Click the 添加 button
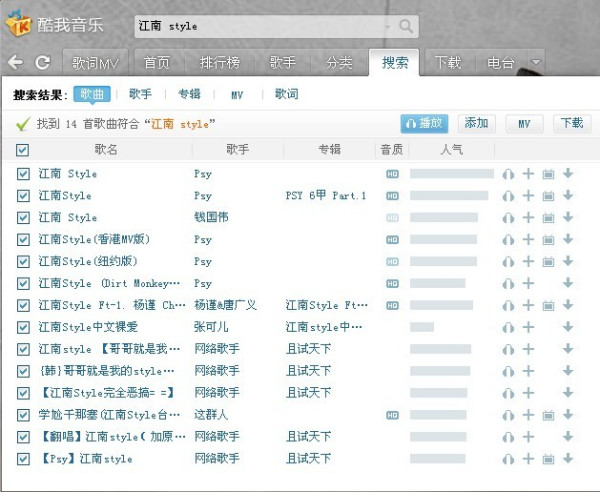This screenshot has height=492, width=600. [476, 124]
